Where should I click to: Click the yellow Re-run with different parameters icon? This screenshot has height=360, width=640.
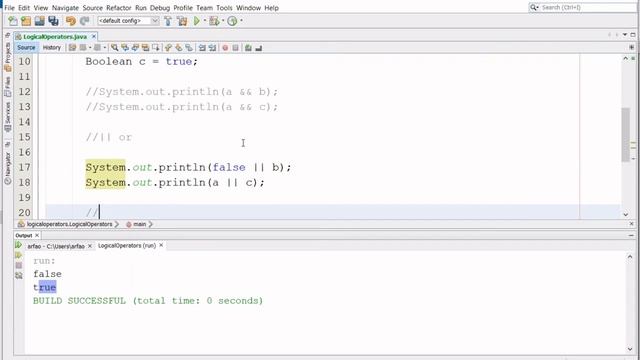point(18,255)
